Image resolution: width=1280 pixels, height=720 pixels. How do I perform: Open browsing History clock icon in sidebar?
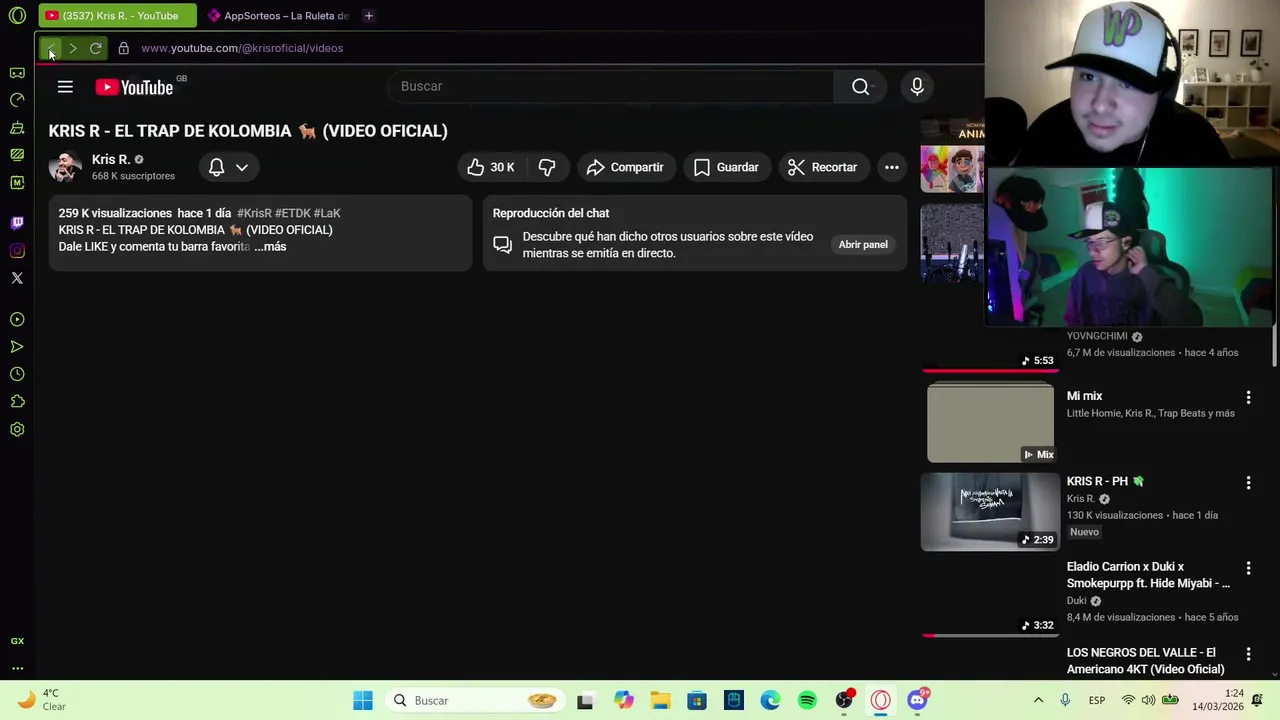[17, 374]
